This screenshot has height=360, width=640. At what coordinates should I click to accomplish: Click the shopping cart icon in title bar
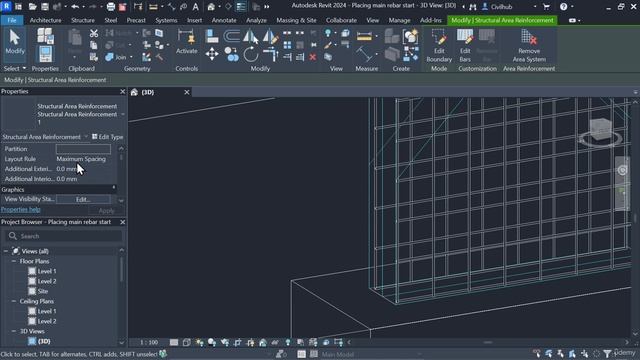click(546, 7)
